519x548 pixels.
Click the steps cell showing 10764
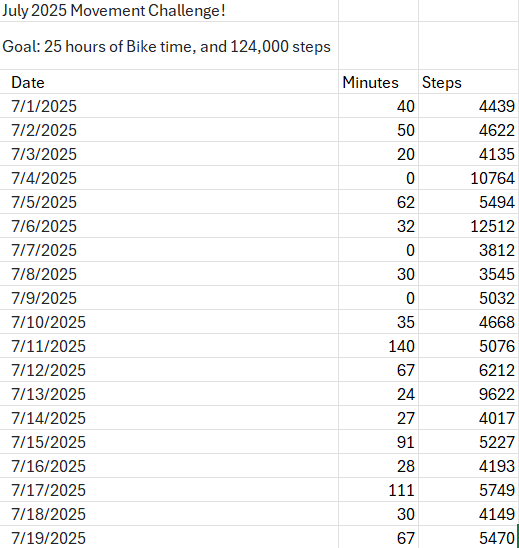[x=468, y=178]
